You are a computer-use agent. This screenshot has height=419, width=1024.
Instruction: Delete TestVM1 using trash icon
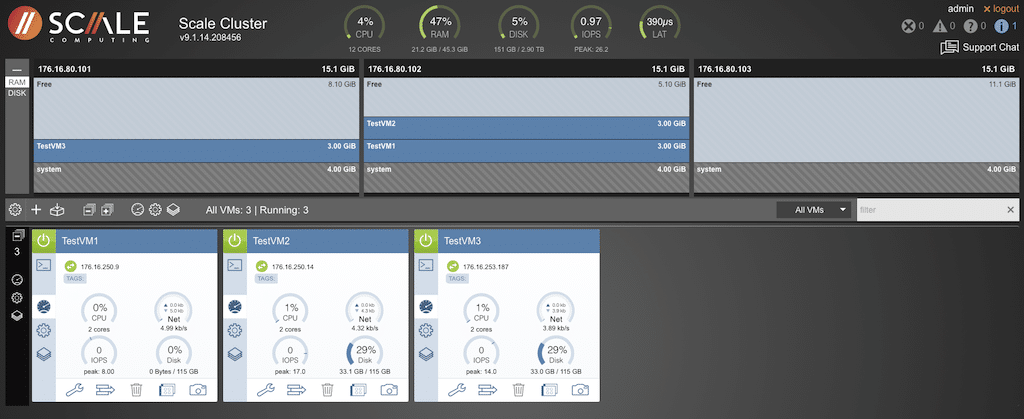click(136, 390)
